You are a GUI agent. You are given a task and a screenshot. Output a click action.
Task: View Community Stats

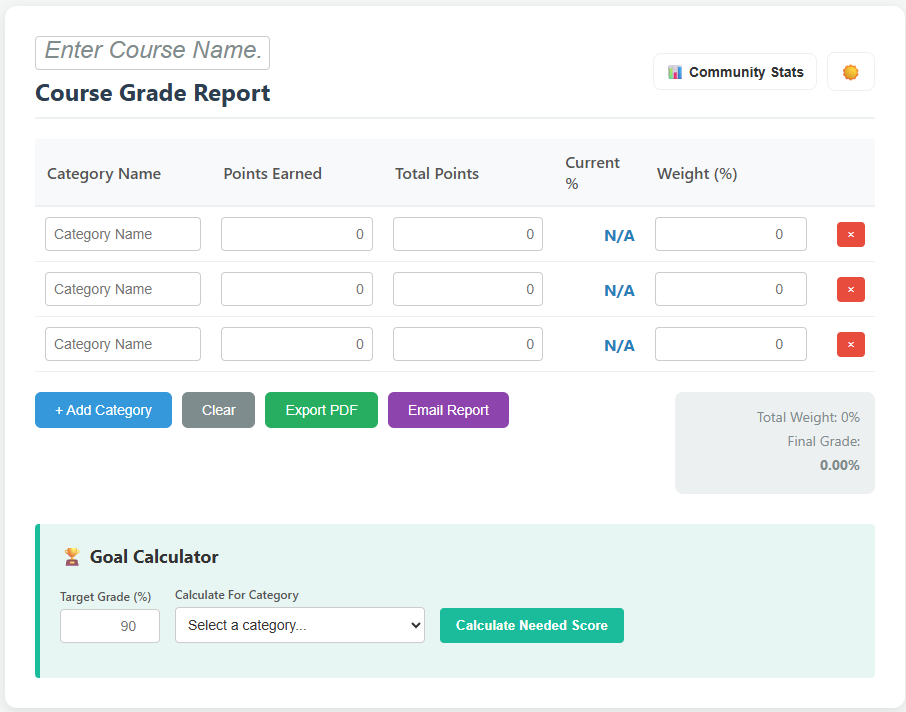pos(734,71)
